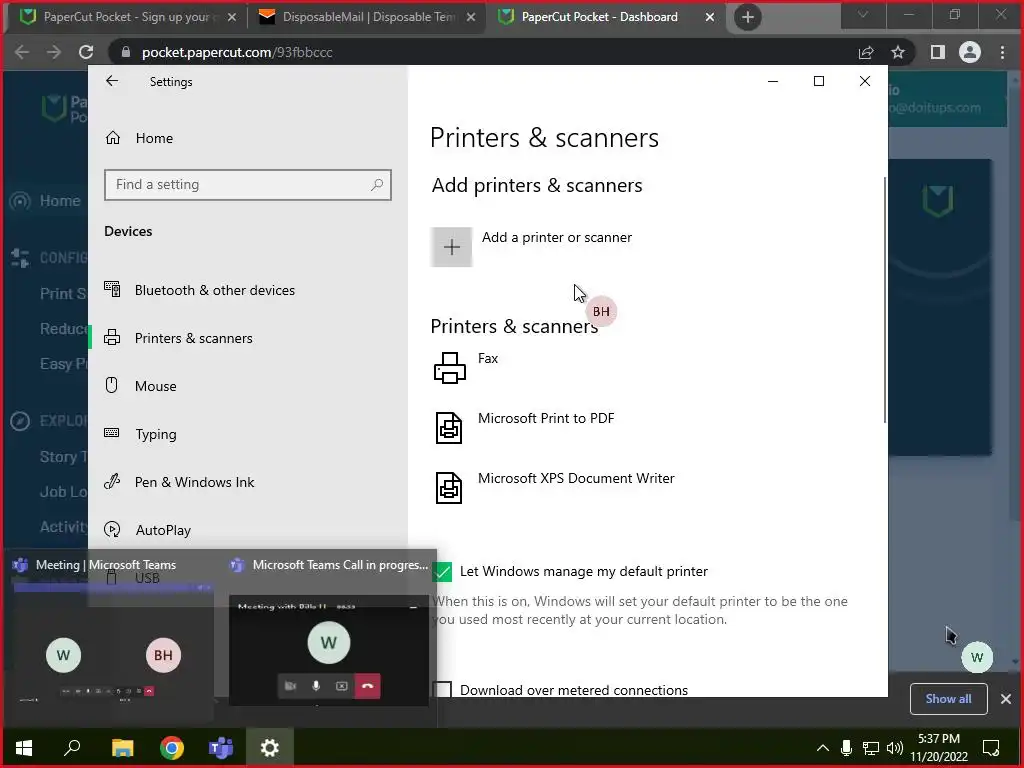Click the tray microphone icon
1024x768 pixels.
(846, 748)
